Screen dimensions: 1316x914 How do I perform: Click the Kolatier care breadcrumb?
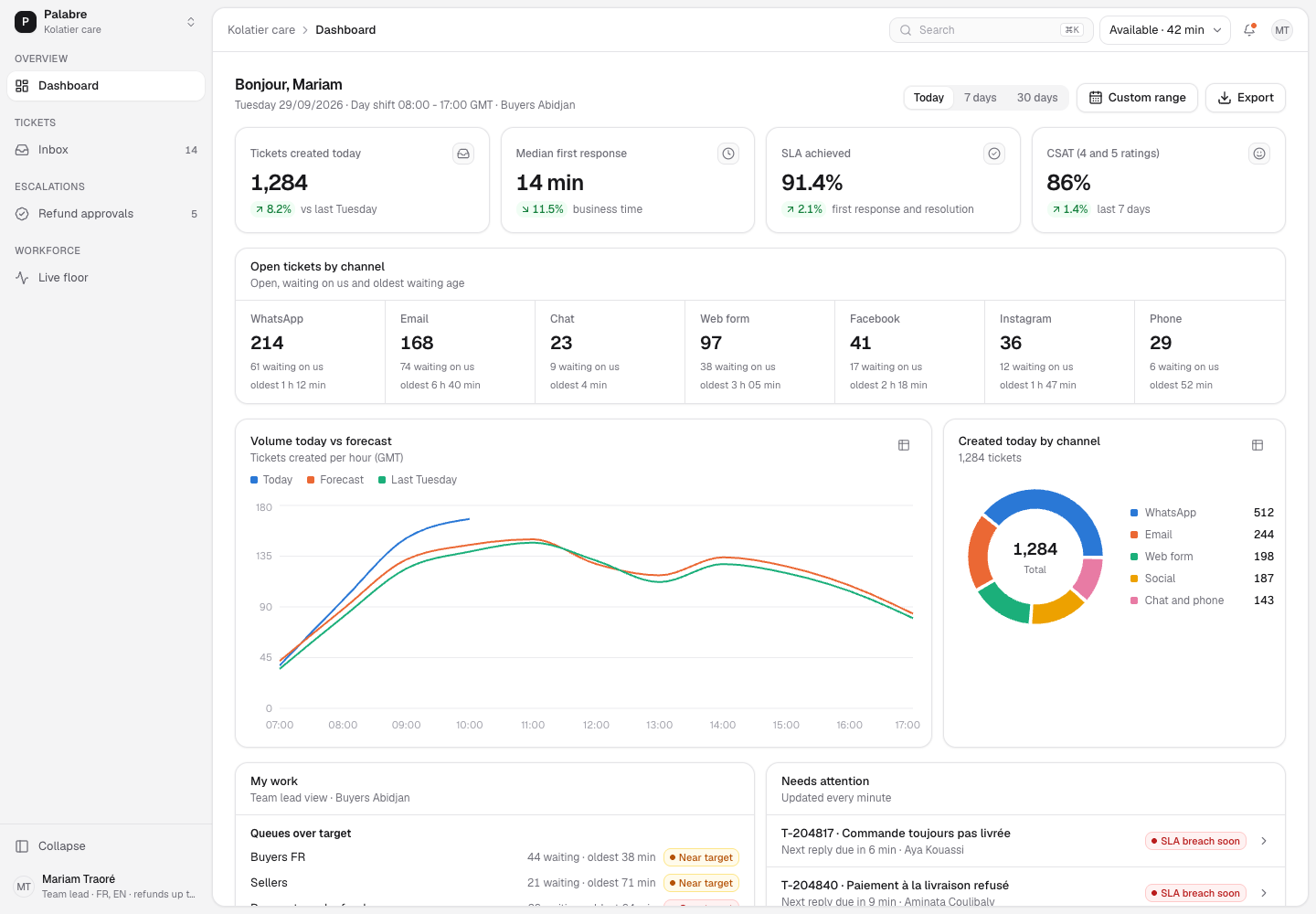pyautogui.click(x=261, y=30)
